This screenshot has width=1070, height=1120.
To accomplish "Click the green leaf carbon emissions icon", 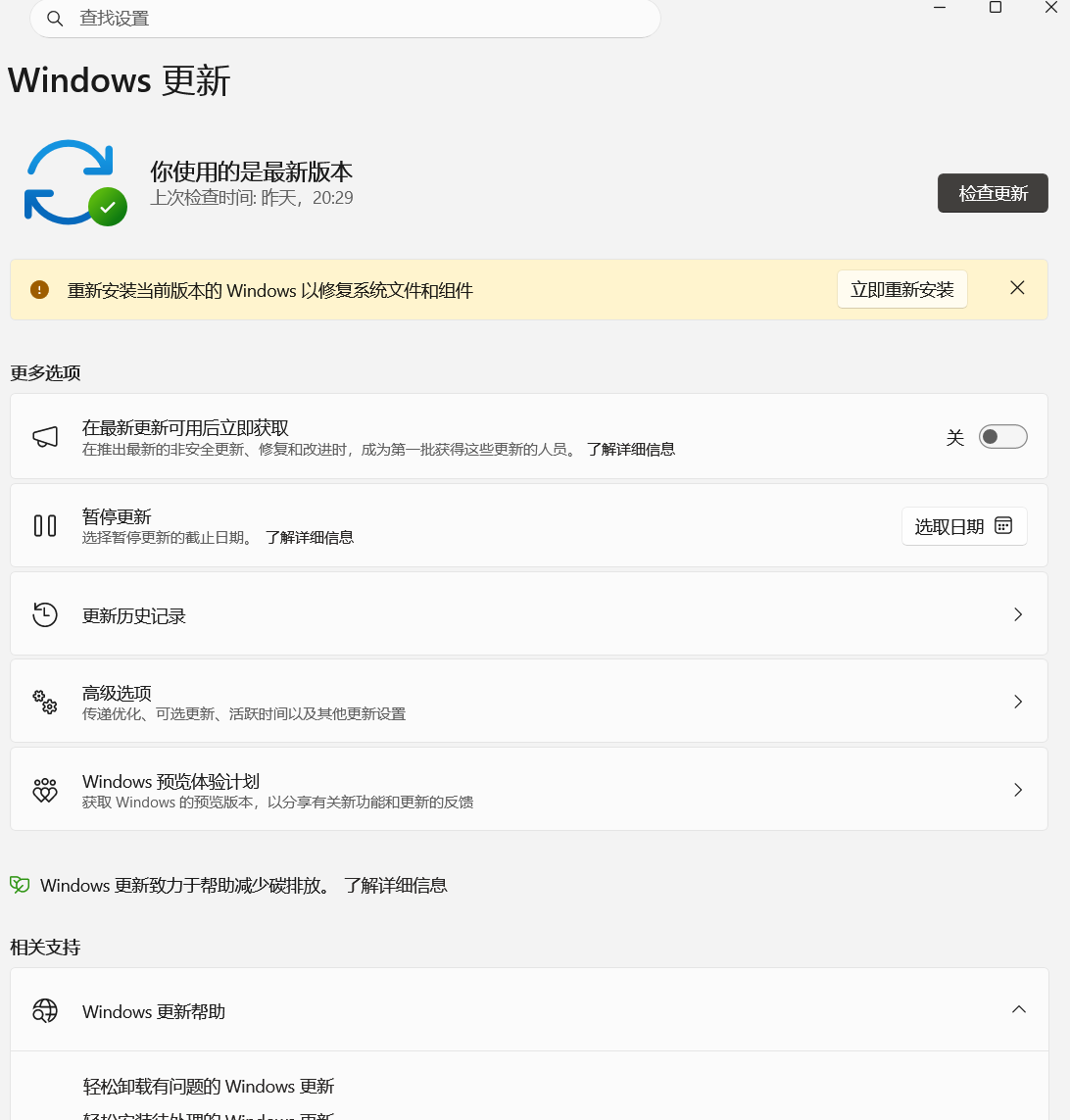I will 20,885.
